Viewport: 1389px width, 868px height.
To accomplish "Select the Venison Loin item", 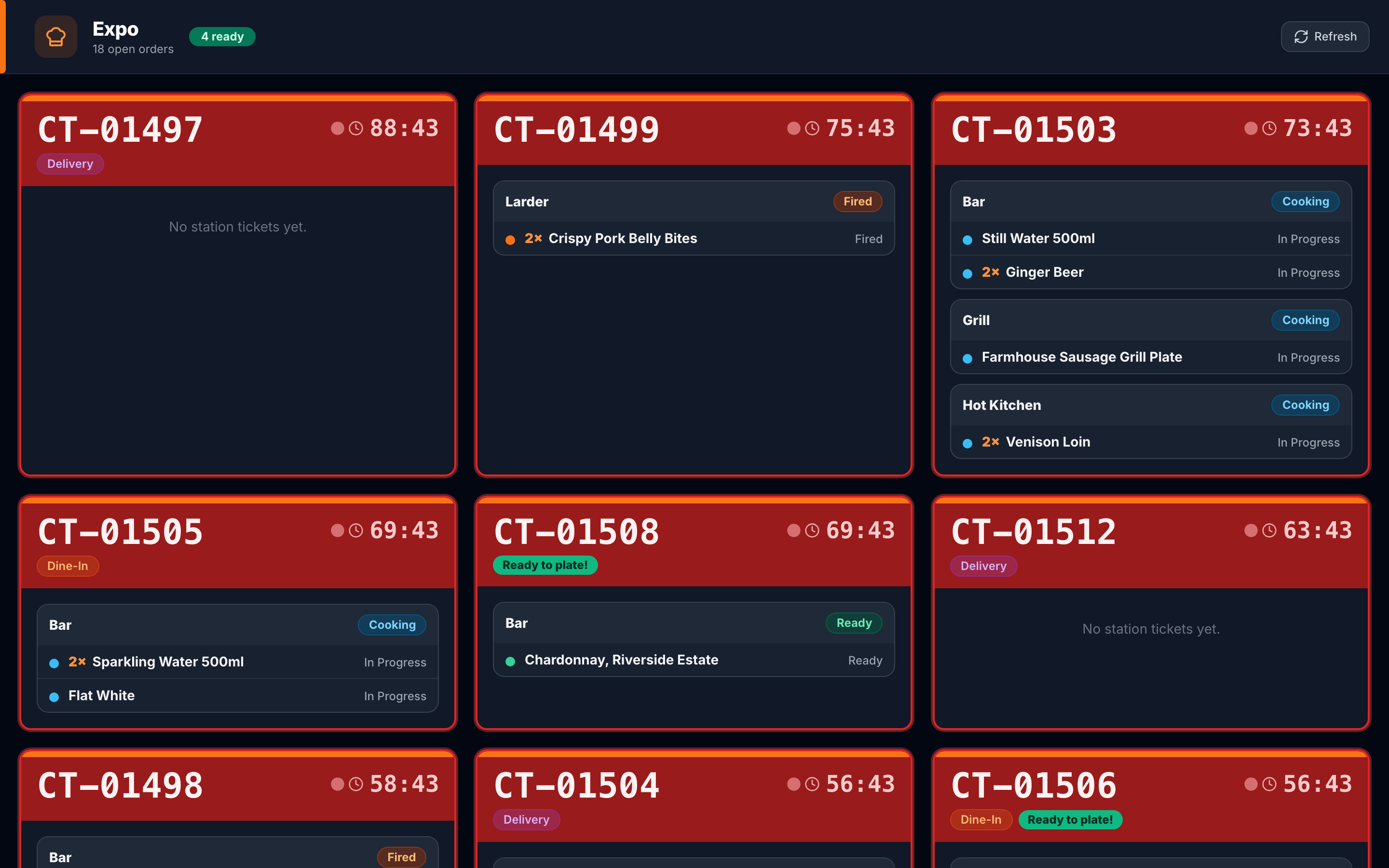I will point(1151,443).
